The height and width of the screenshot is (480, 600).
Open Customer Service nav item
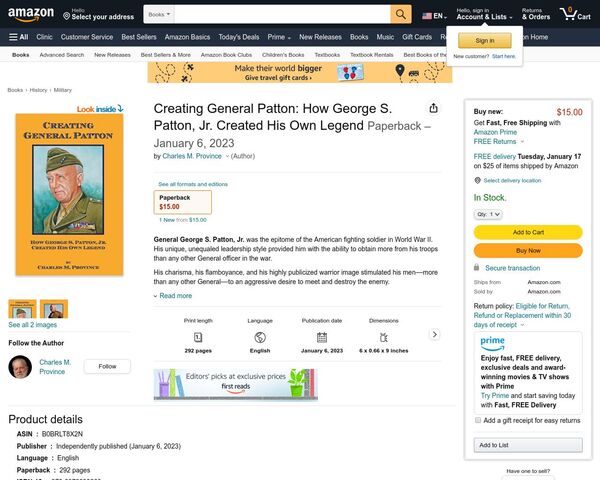pyautogui.click(x=87, y=37)
